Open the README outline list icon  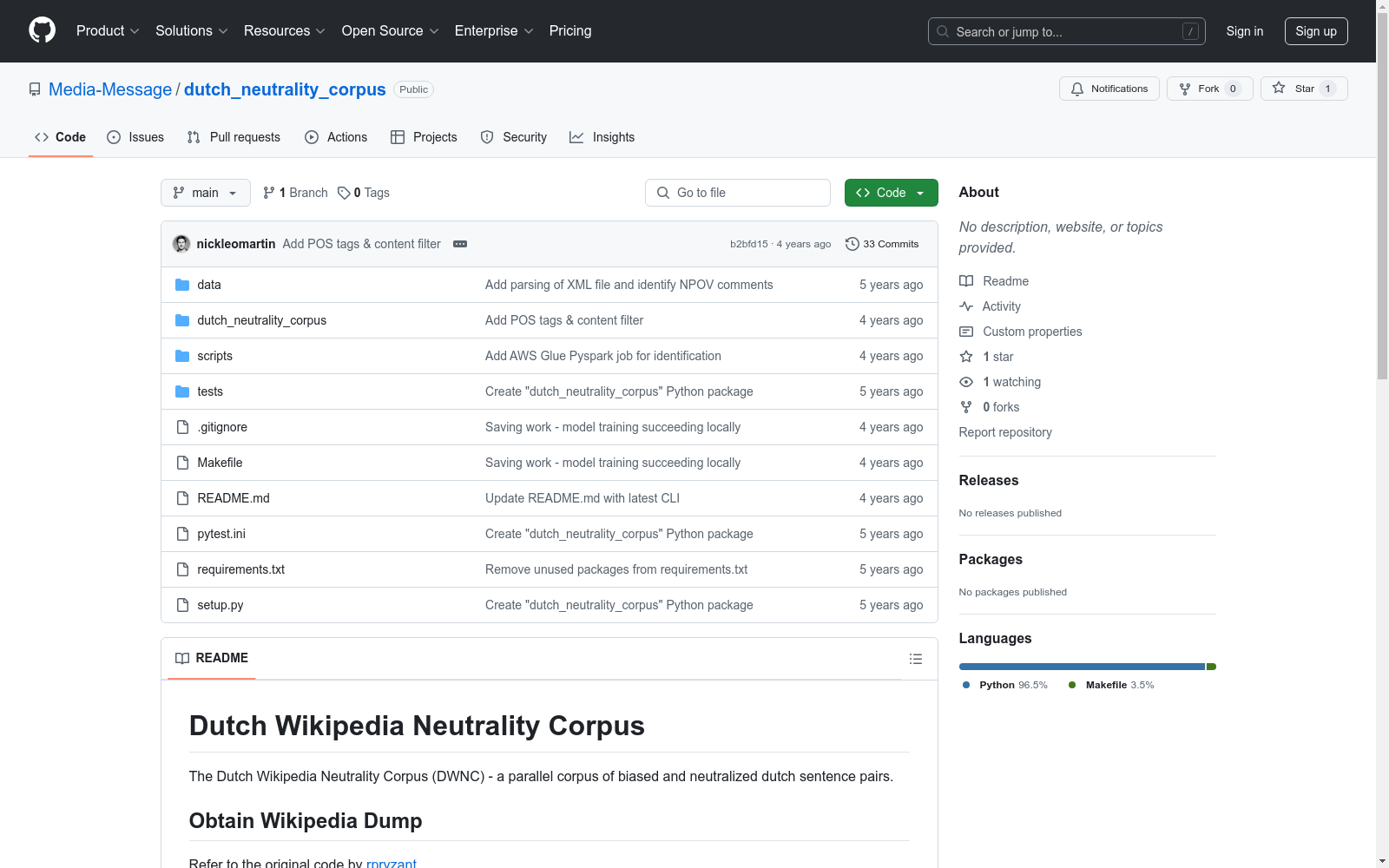915,659
